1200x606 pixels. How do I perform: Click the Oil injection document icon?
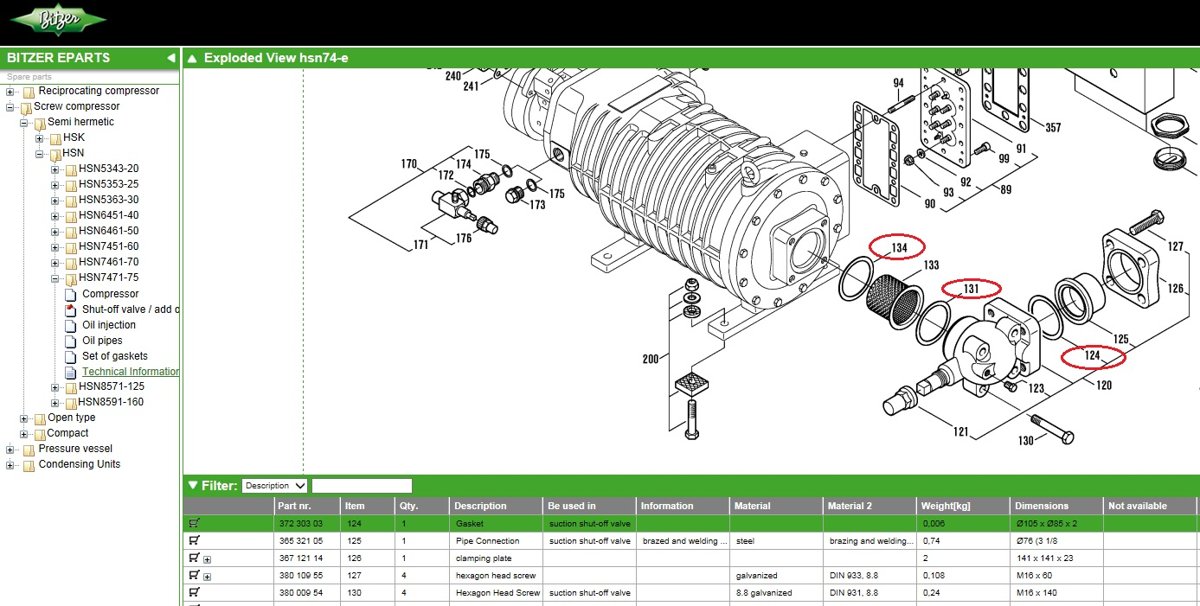[x=71, y=325]
